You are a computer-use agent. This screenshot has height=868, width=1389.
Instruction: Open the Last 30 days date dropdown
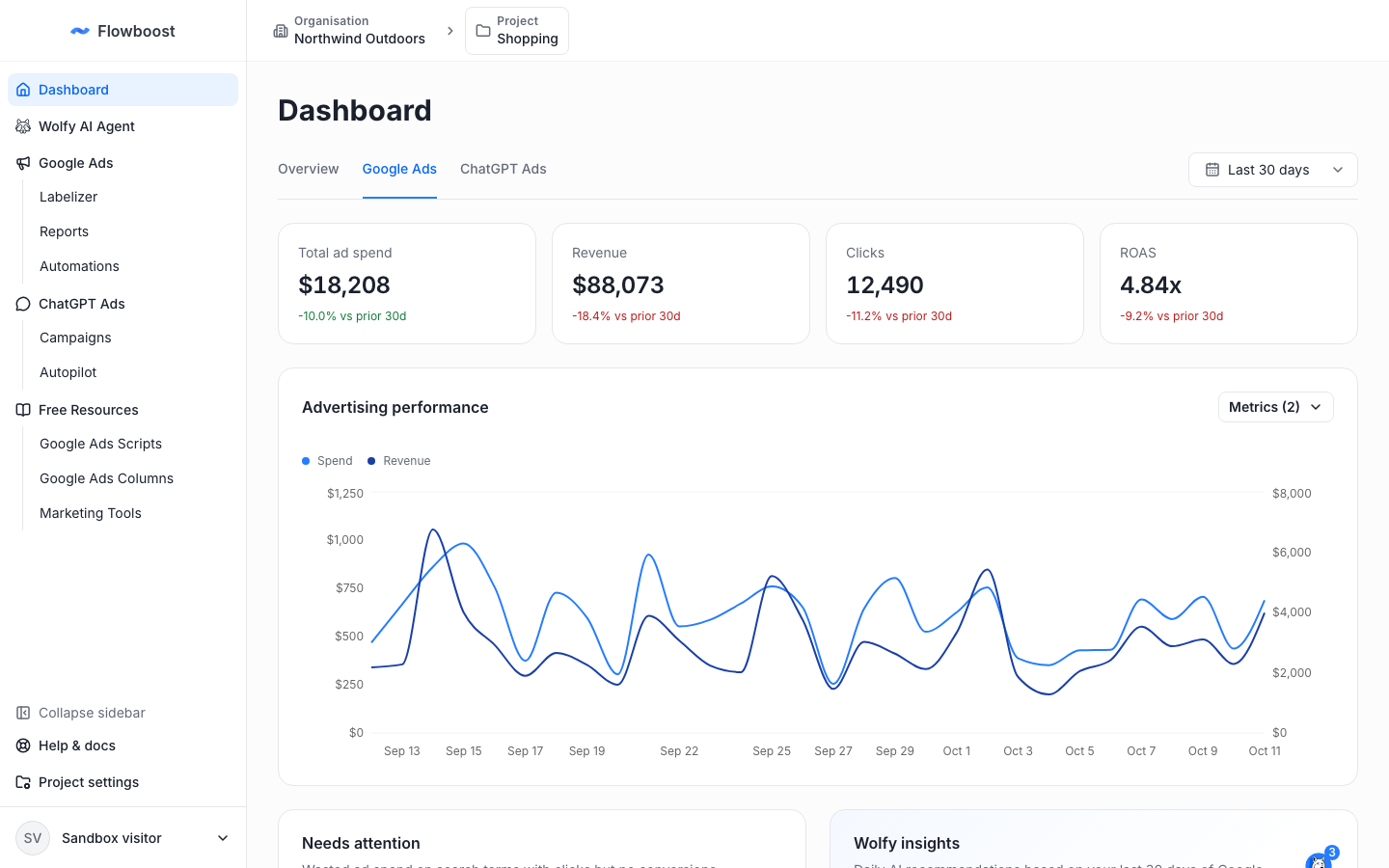tap(1273, 170)
